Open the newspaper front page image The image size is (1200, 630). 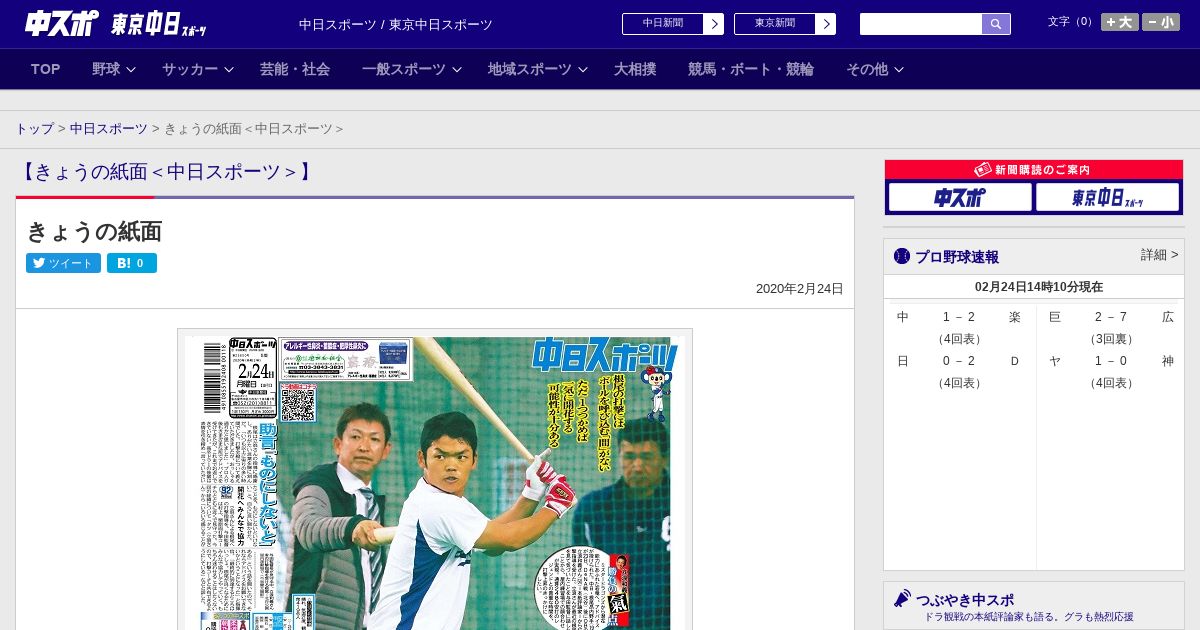click(435, 480)
